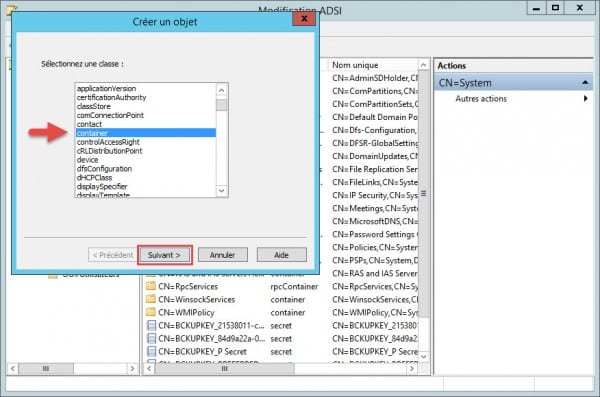Click CN=FileLinks unique name
Screen dimensions: 600x397
(x=375, y=182)
